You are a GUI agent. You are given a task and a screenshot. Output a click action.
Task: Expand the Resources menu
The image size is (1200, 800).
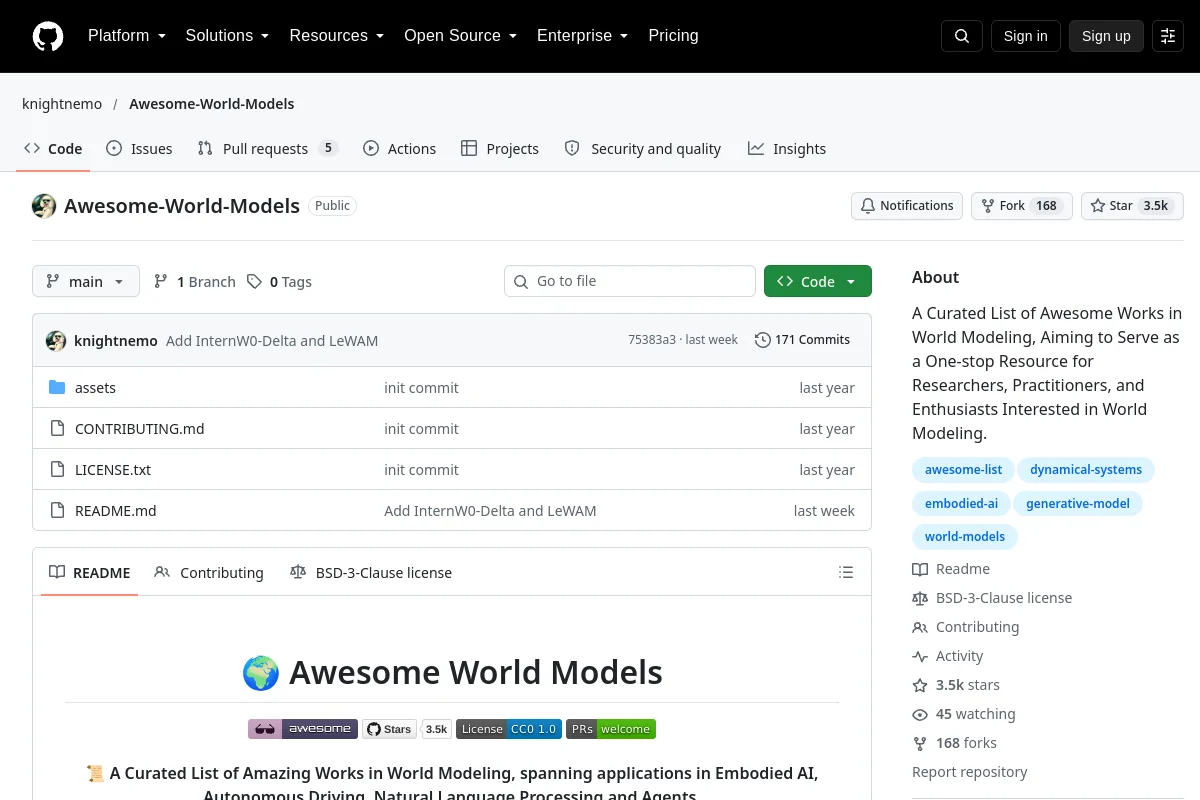(337, 36)
